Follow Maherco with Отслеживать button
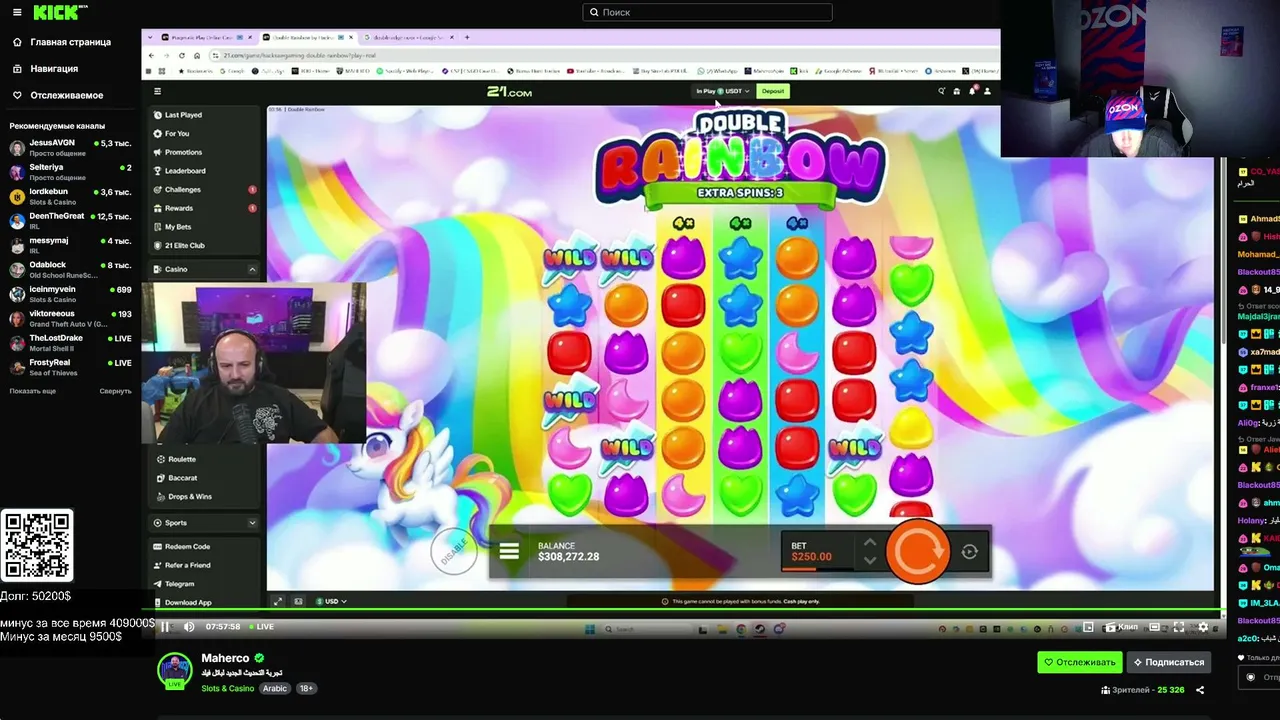Viewport: 1280px width, 720px height. click(x=1080, y=662)
